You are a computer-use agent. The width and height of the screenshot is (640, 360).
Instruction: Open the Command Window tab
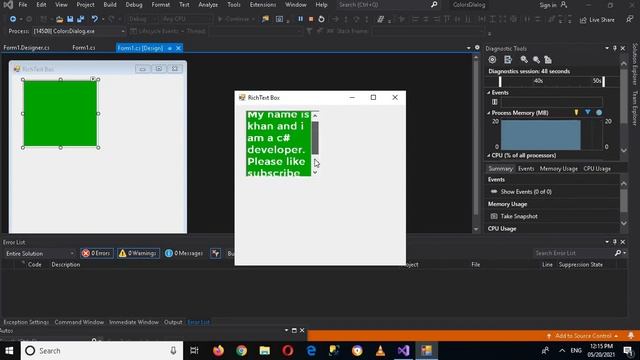(x=79, y=322)
